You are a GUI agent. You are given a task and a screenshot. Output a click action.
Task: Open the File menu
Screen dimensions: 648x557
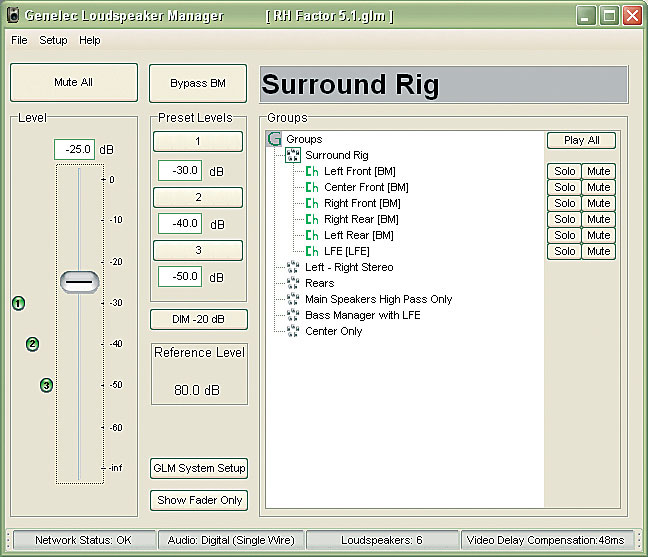(x=19, y=40)
